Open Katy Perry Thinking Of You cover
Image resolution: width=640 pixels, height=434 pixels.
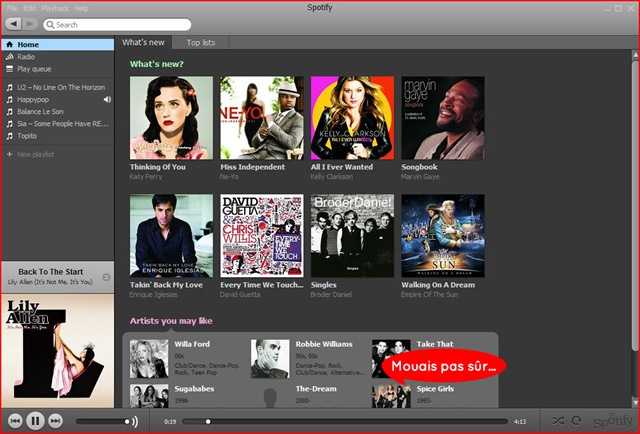coord(171,118)
